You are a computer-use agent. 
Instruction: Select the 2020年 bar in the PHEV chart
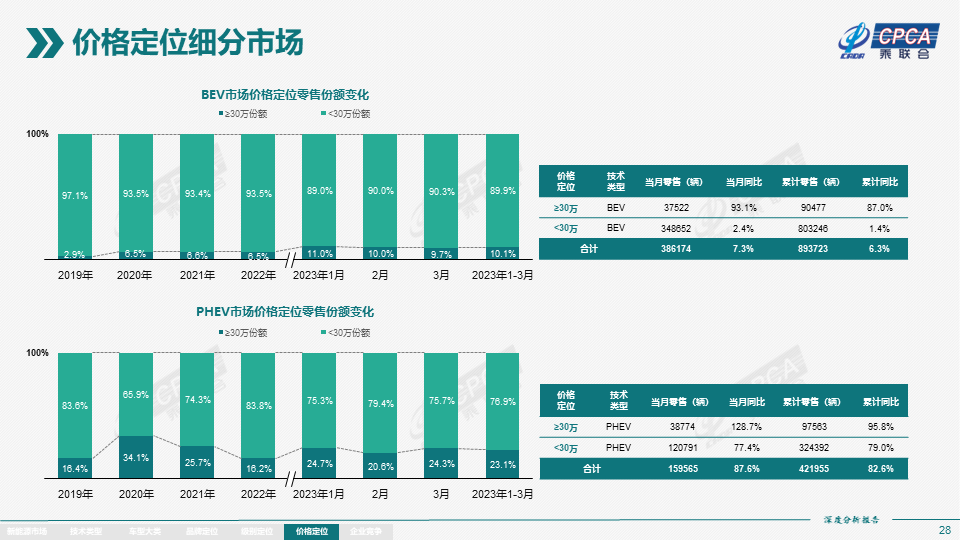click(x=136, y=415)
